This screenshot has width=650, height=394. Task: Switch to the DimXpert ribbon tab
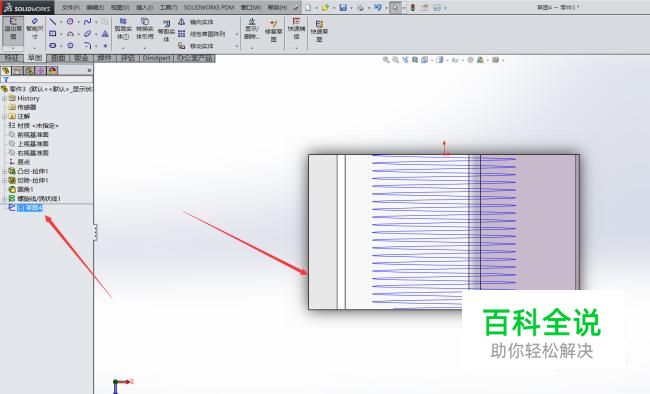coord(156,58)
